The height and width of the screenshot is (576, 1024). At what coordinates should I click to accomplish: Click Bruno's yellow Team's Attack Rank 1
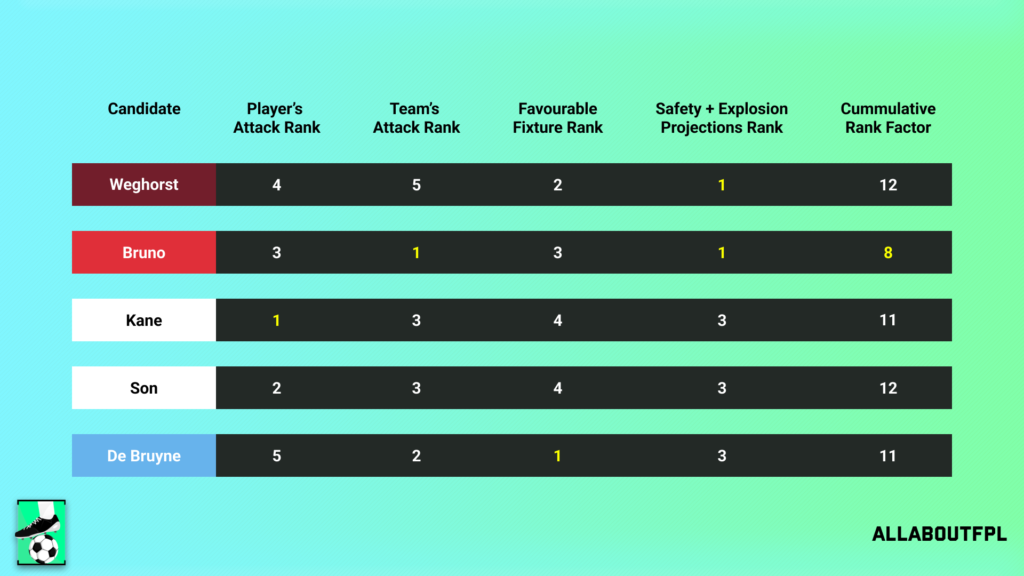[416, 253]
